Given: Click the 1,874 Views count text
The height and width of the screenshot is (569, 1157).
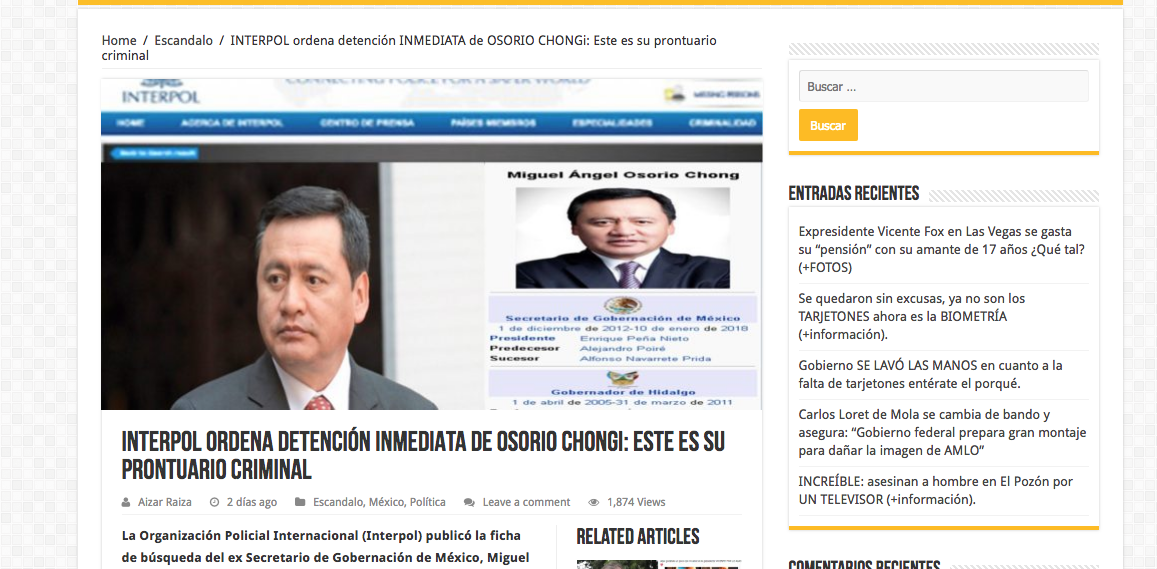Looking at the screenshot, I should [x=636, y=502].
